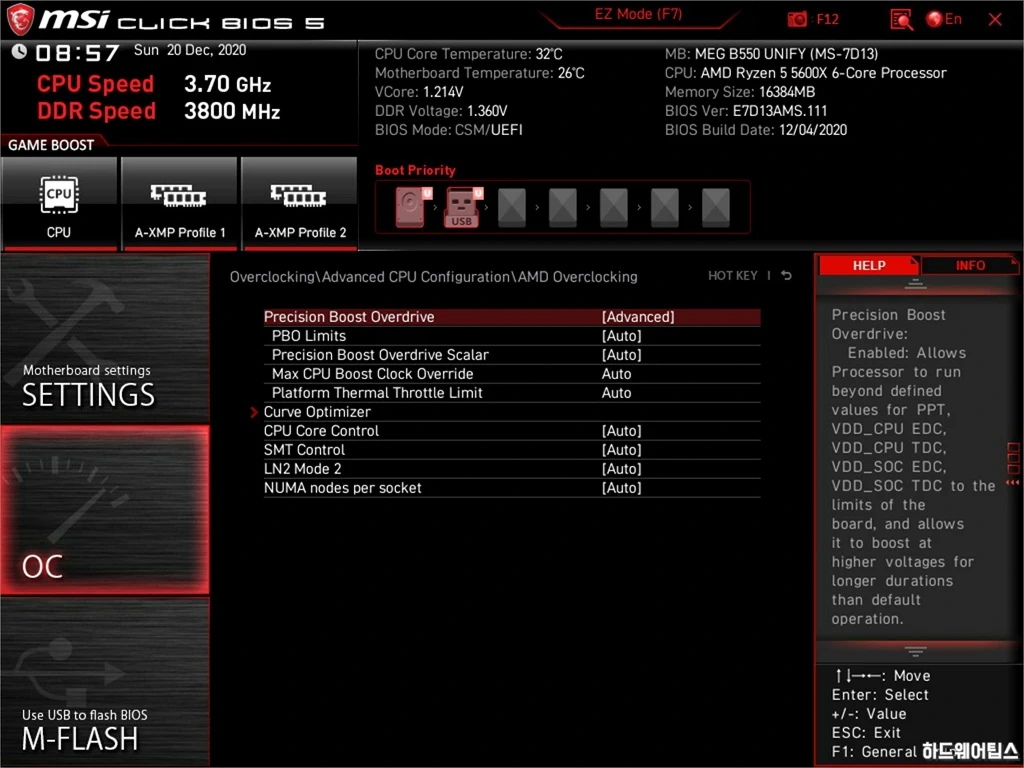Click the DDR Speed 3800 MHz readout
Image resolution: width=1024 pixels, height=768 pixels.
click(x=159, y=111)
